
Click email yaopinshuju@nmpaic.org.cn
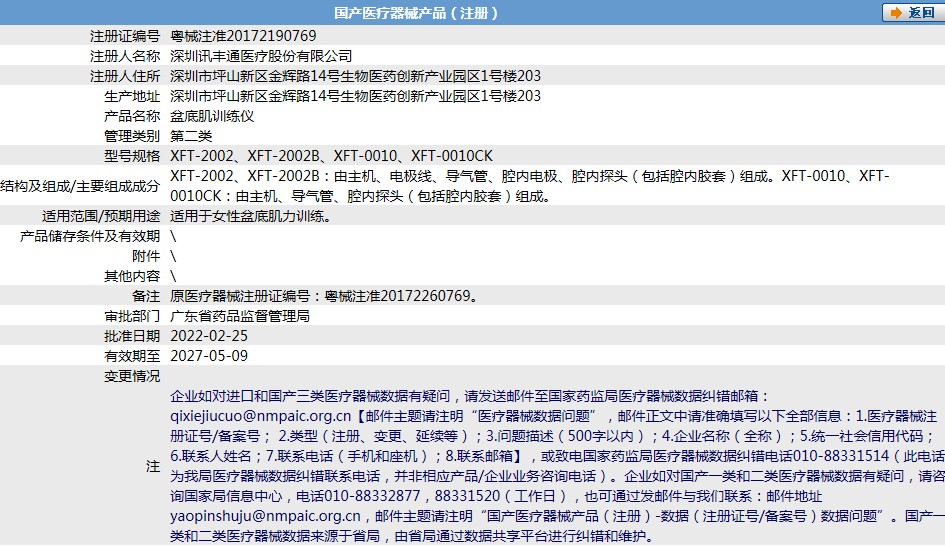265,516
